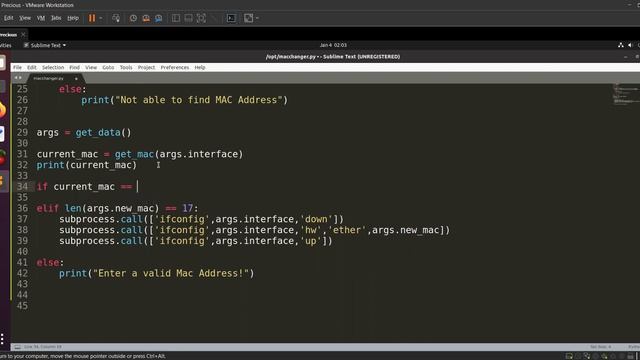This screenshot has height=360, width=640.
Task: Close the macchanger.py tab
Action: [76, 78]
